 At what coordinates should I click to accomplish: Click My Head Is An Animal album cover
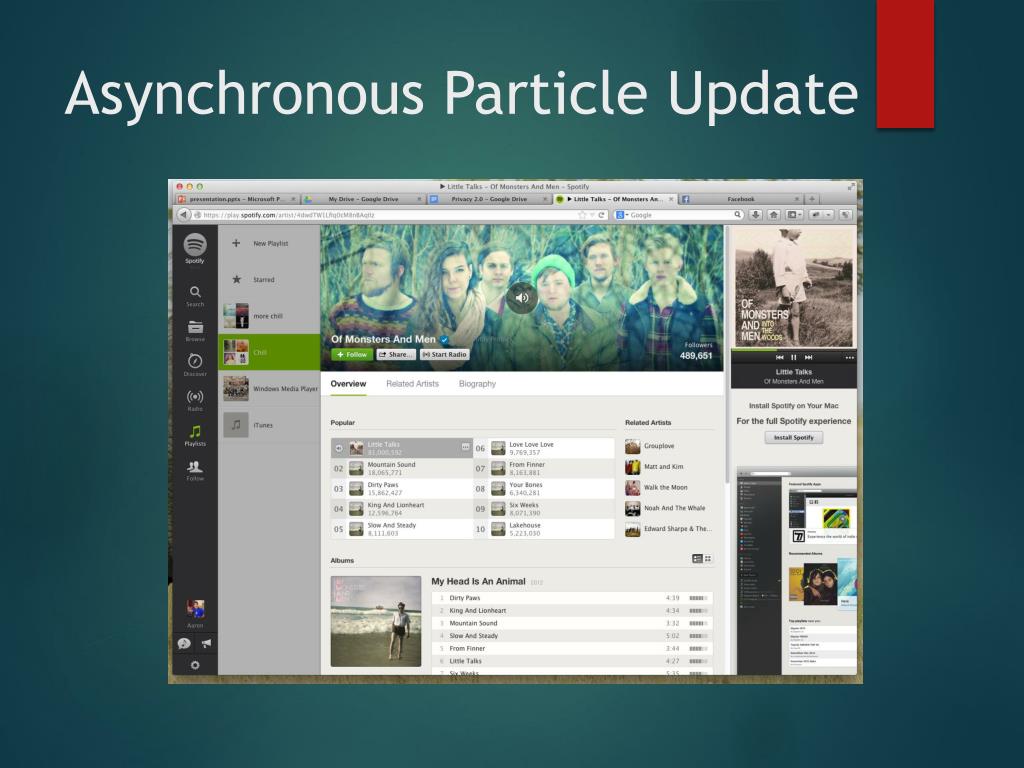(x=376, y=621)
